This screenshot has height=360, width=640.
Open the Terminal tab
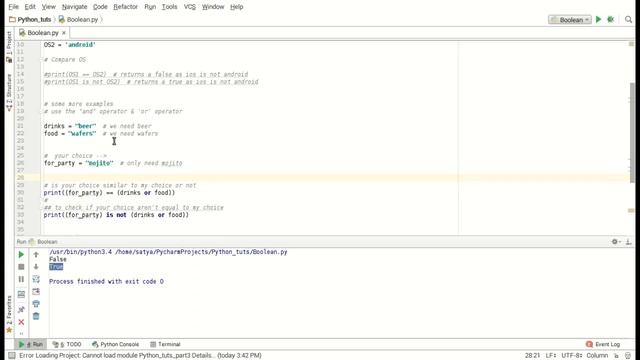coord(165,344)
